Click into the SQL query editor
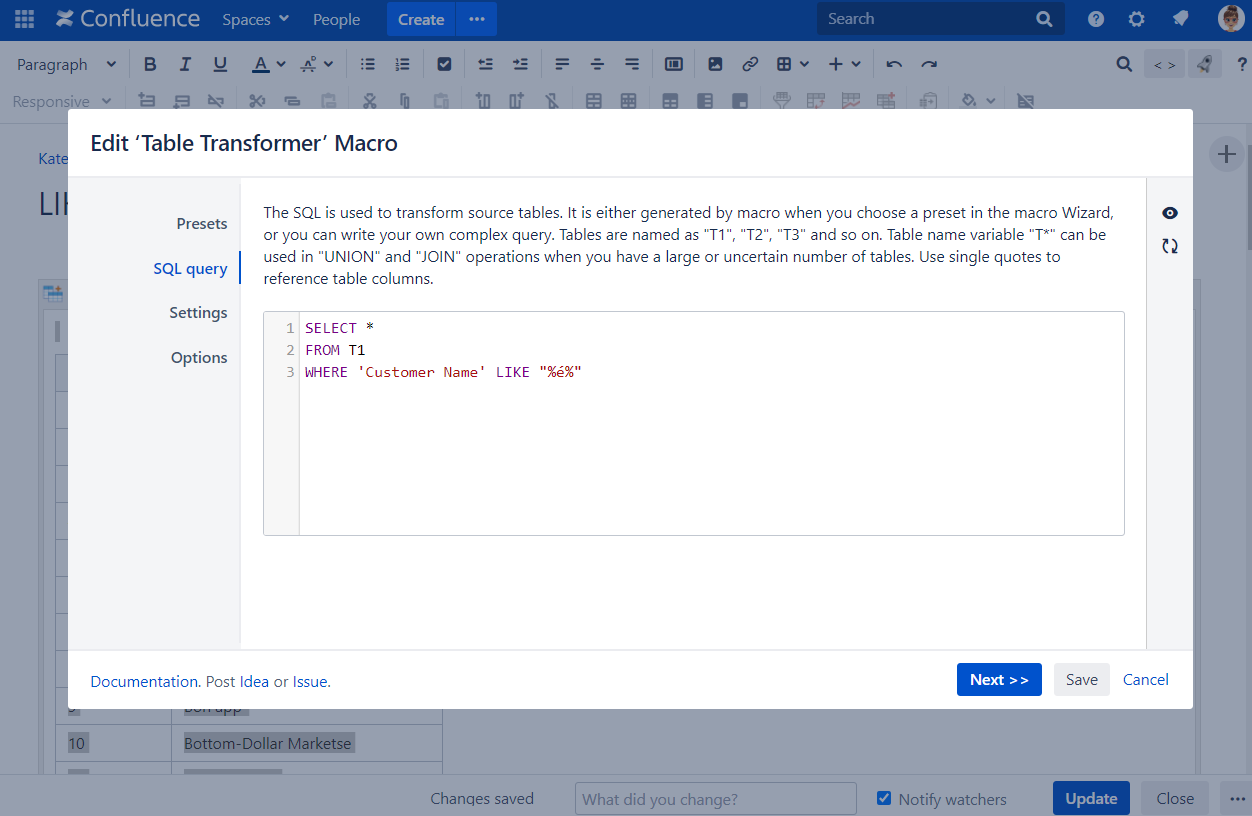 coord(710,450)
